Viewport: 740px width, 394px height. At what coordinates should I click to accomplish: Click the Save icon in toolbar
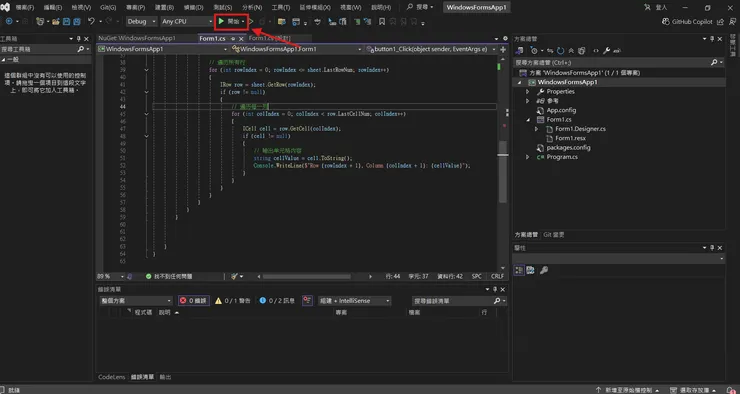[67, 22]
